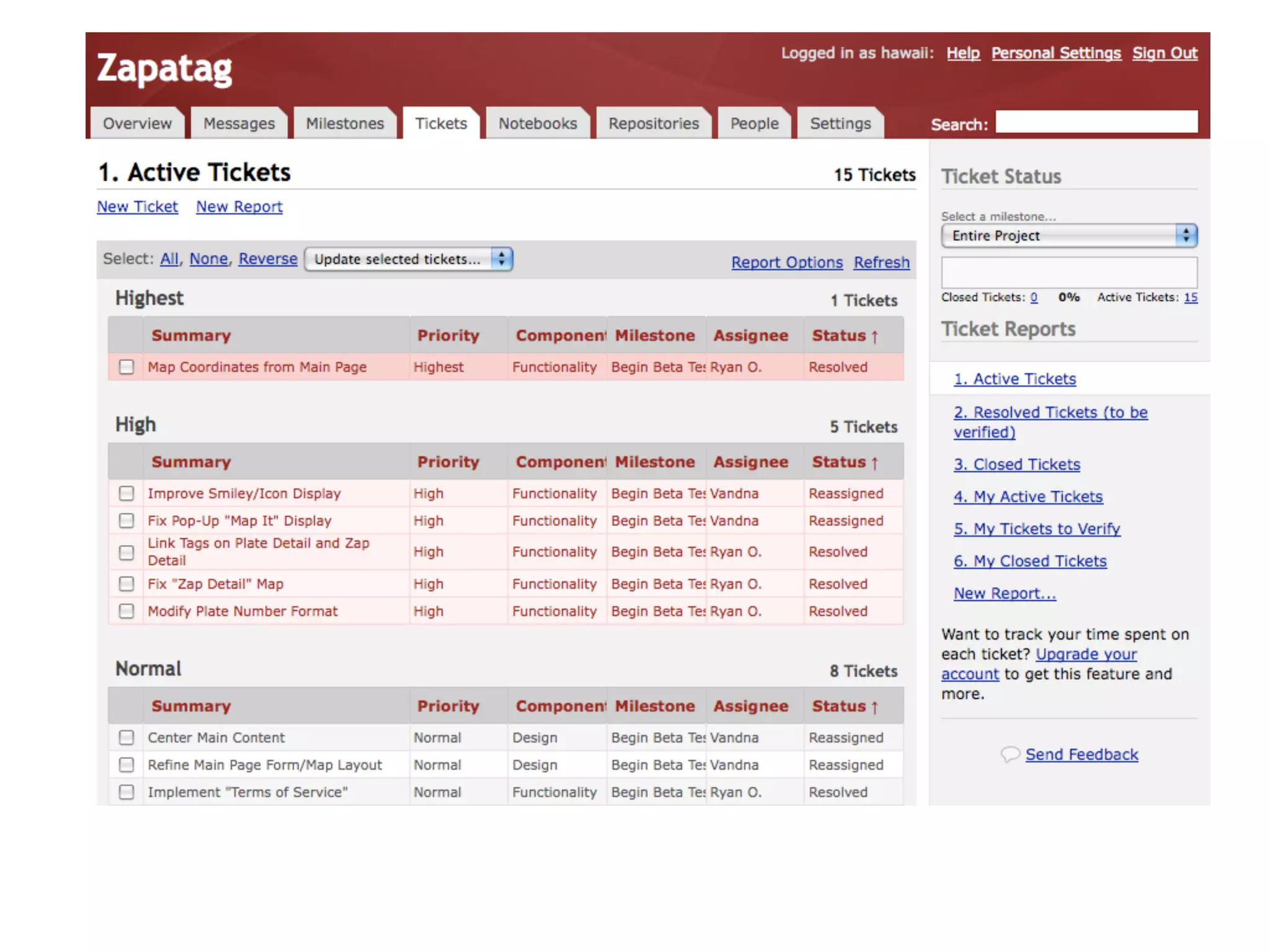
Task: Select All tickets link
Action: pyautogui.click(x=169, y=258)
